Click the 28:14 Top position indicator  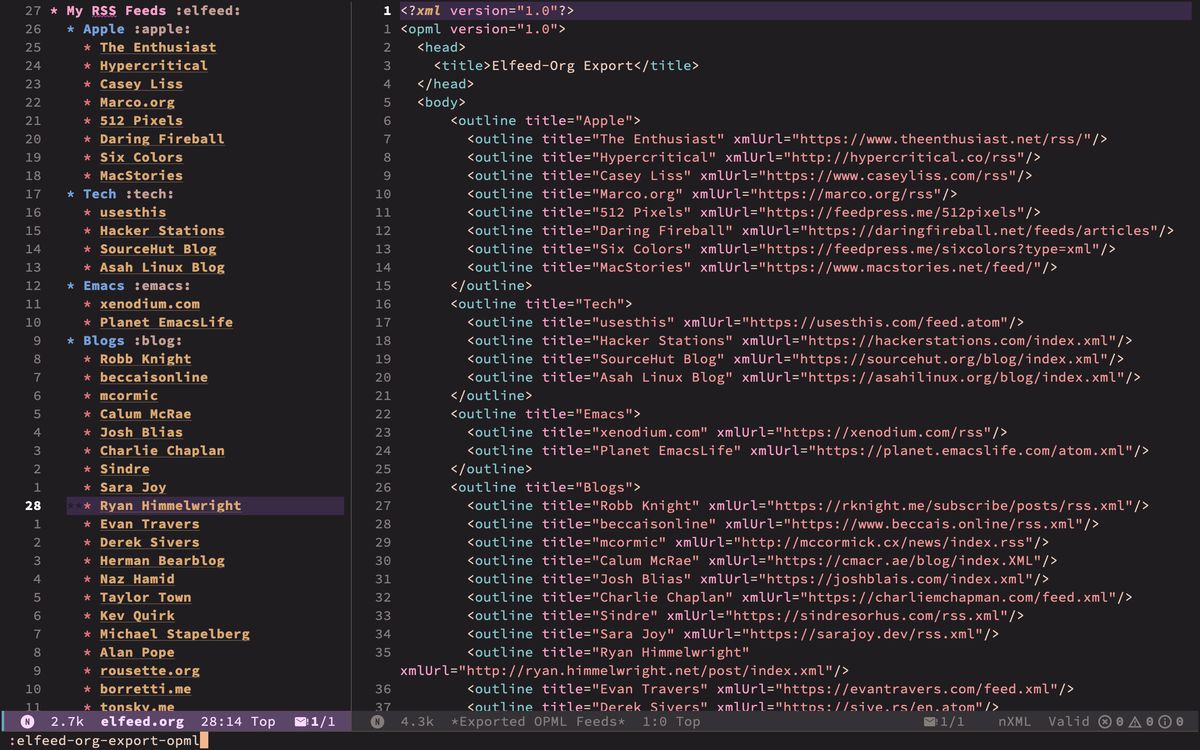[238, 721]
